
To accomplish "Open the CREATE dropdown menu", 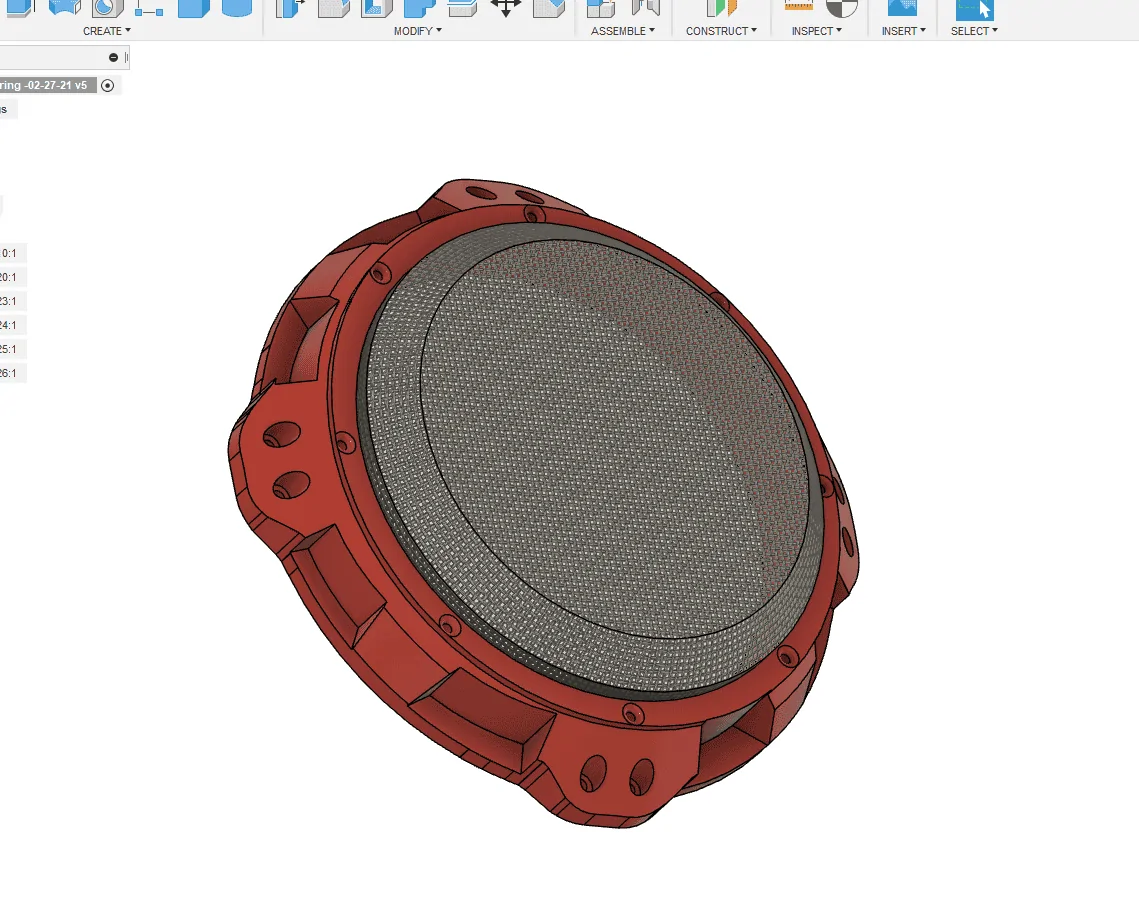I will pos(107,31).
